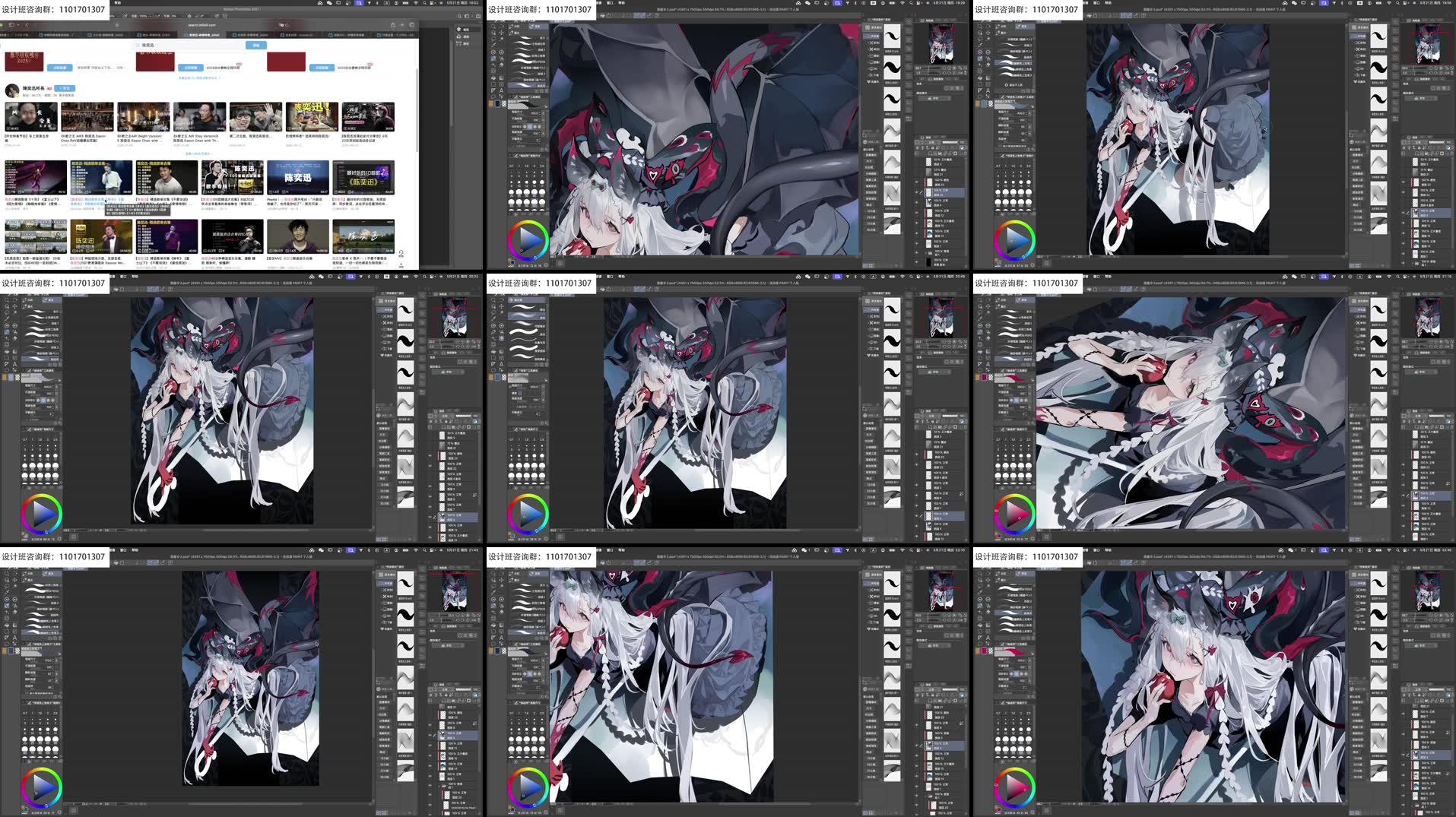1456x817 pixels.
Task: Click the share icon in the browser toolbar
Action: (x=393, y=25)
